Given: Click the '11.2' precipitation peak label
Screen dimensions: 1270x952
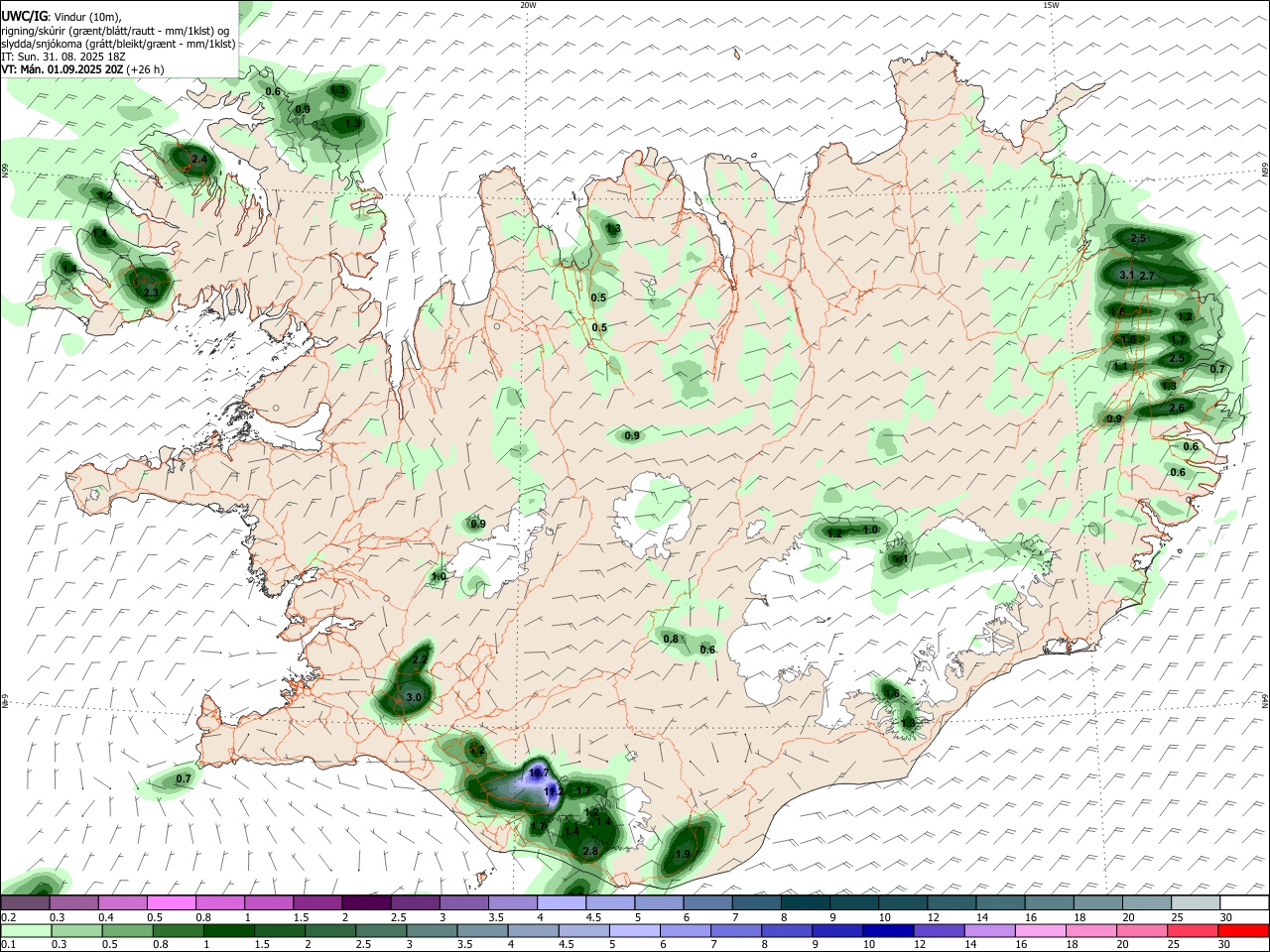Looking at the screenshot, I should [x=554, y=791].
